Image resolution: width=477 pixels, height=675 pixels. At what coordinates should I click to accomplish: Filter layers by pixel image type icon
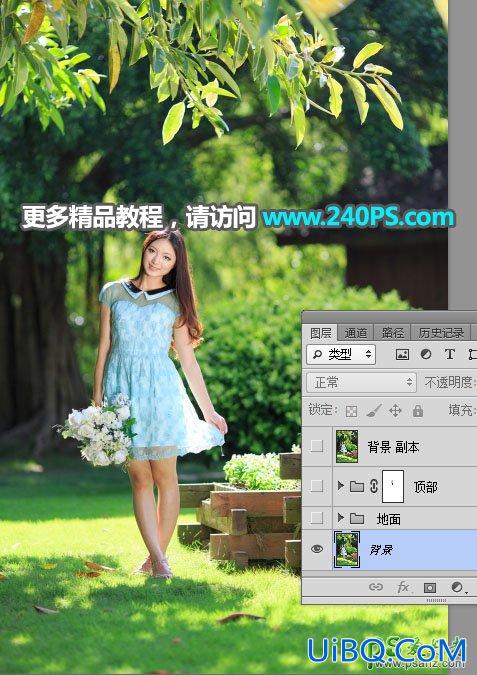pos(402,354)
